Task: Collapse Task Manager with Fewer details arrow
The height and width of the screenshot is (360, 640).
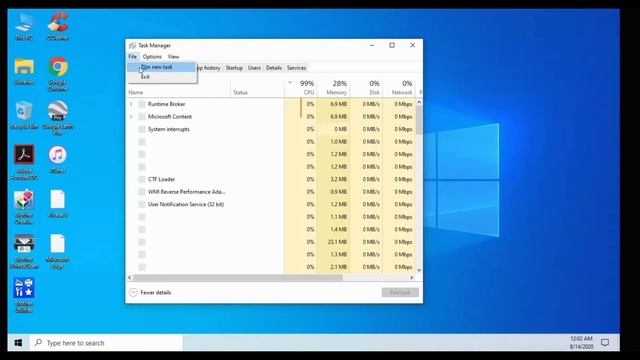Action: [x=133, y=292]
